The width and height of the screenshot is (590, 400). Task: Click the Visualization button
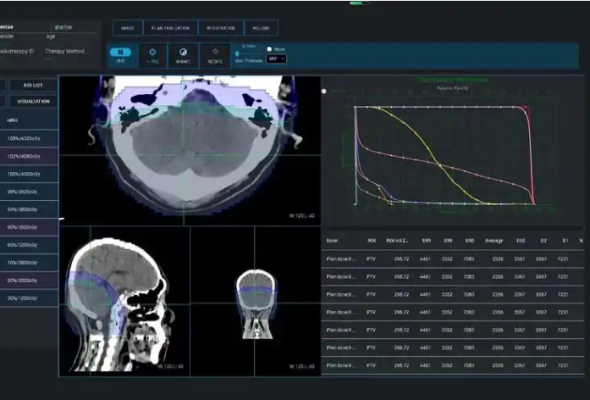(33, 102)
